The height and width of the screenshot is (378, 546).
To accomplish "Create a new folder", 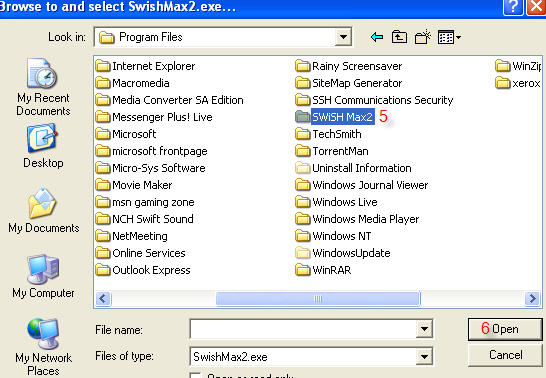I will (x=422, y=37).
